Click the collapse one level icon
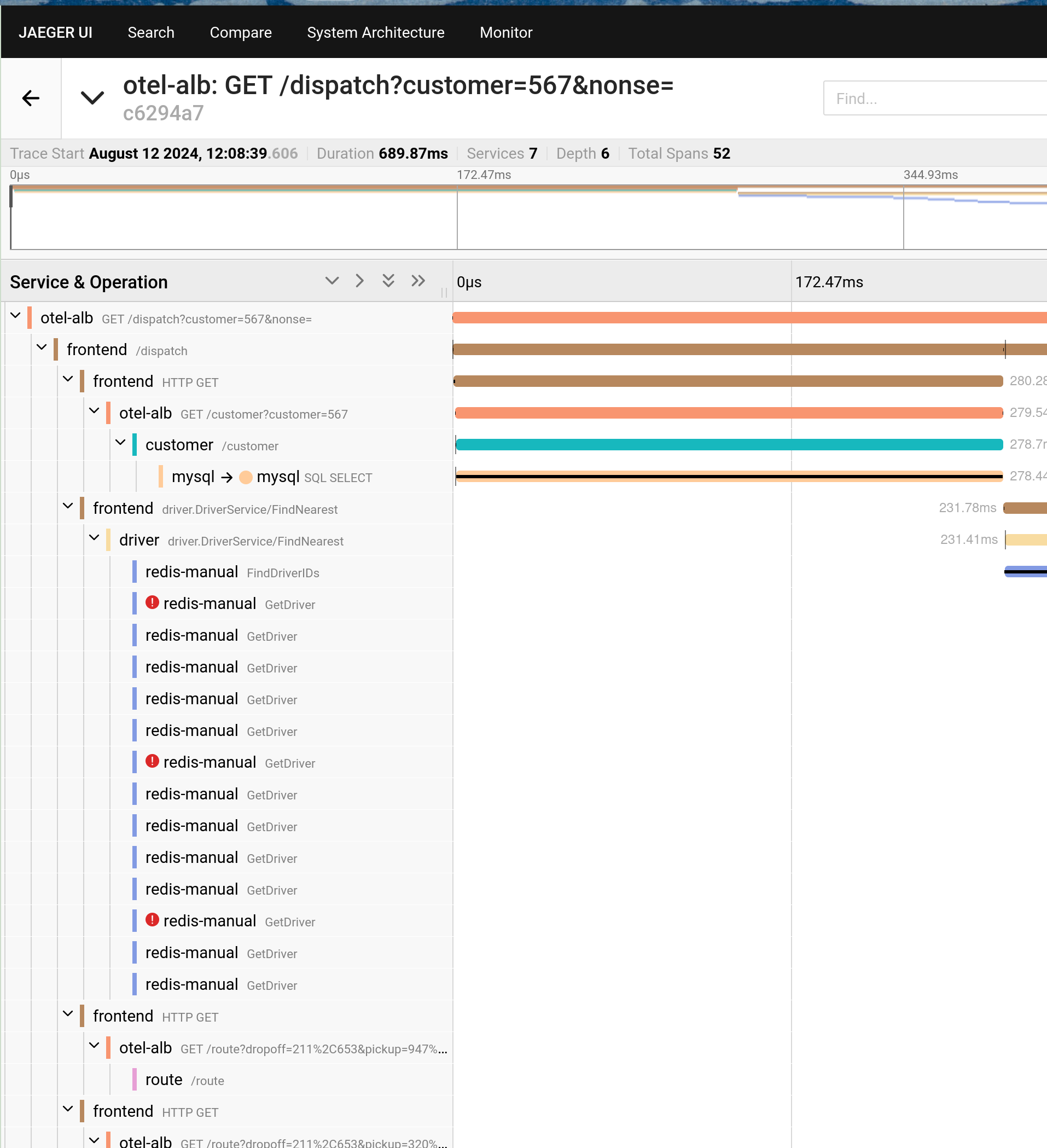The height and width of the screenshot is (1148, 1047). (x=360, y=281)
